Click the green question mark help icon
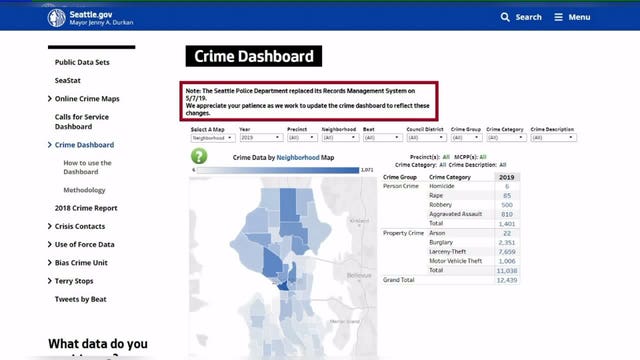The height and width of the screenshot is (360, 640). 199,156
